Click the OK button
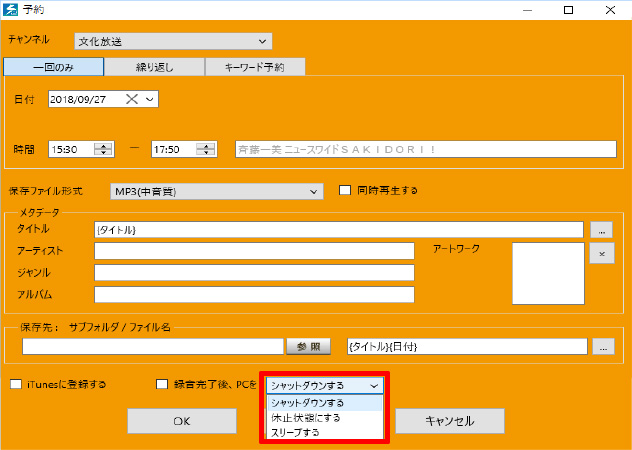632x450 pixels. [182, 421]
